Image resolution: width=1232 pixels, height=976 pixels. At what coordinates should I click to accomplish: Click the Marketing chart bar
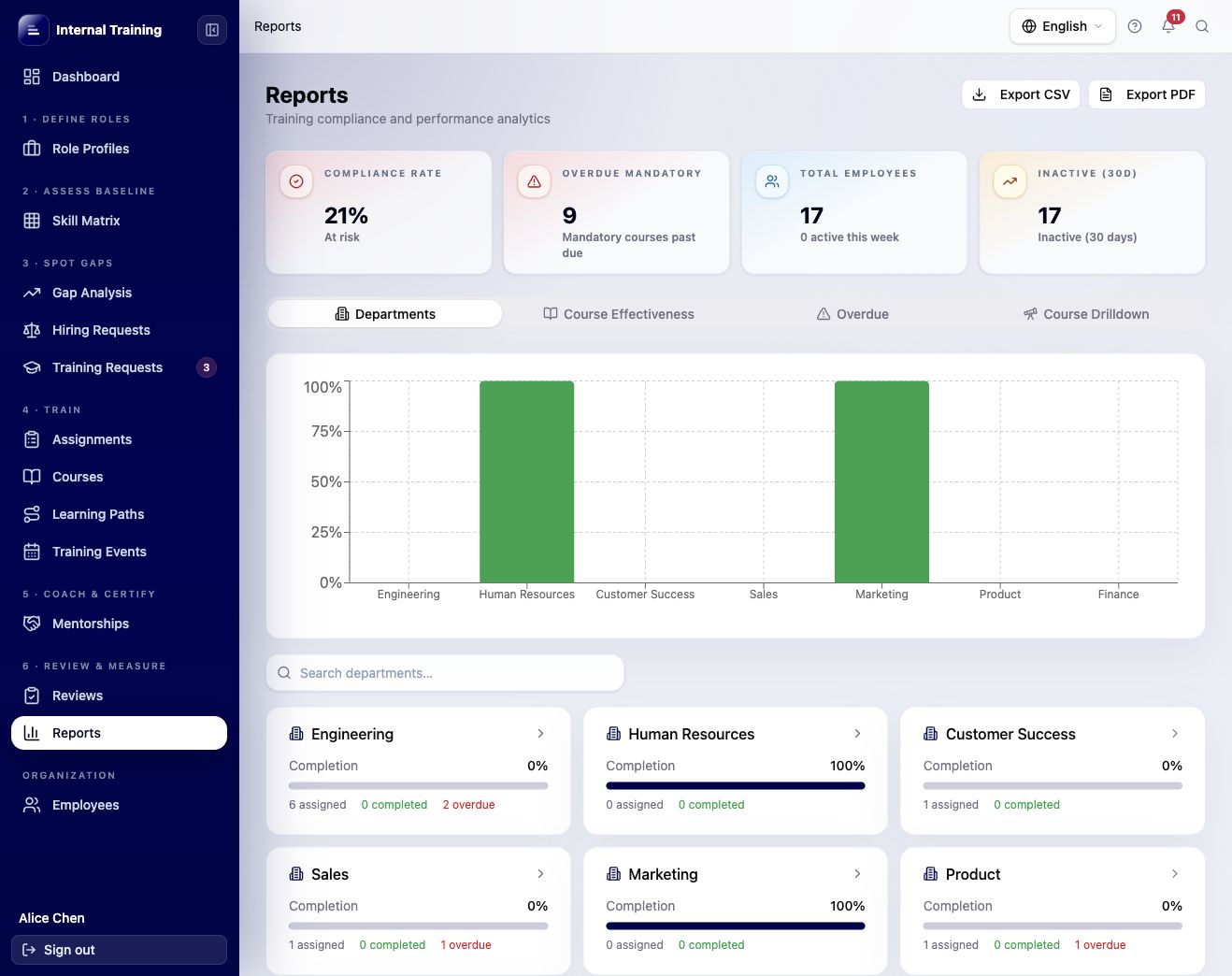click(x=881, y=481)
